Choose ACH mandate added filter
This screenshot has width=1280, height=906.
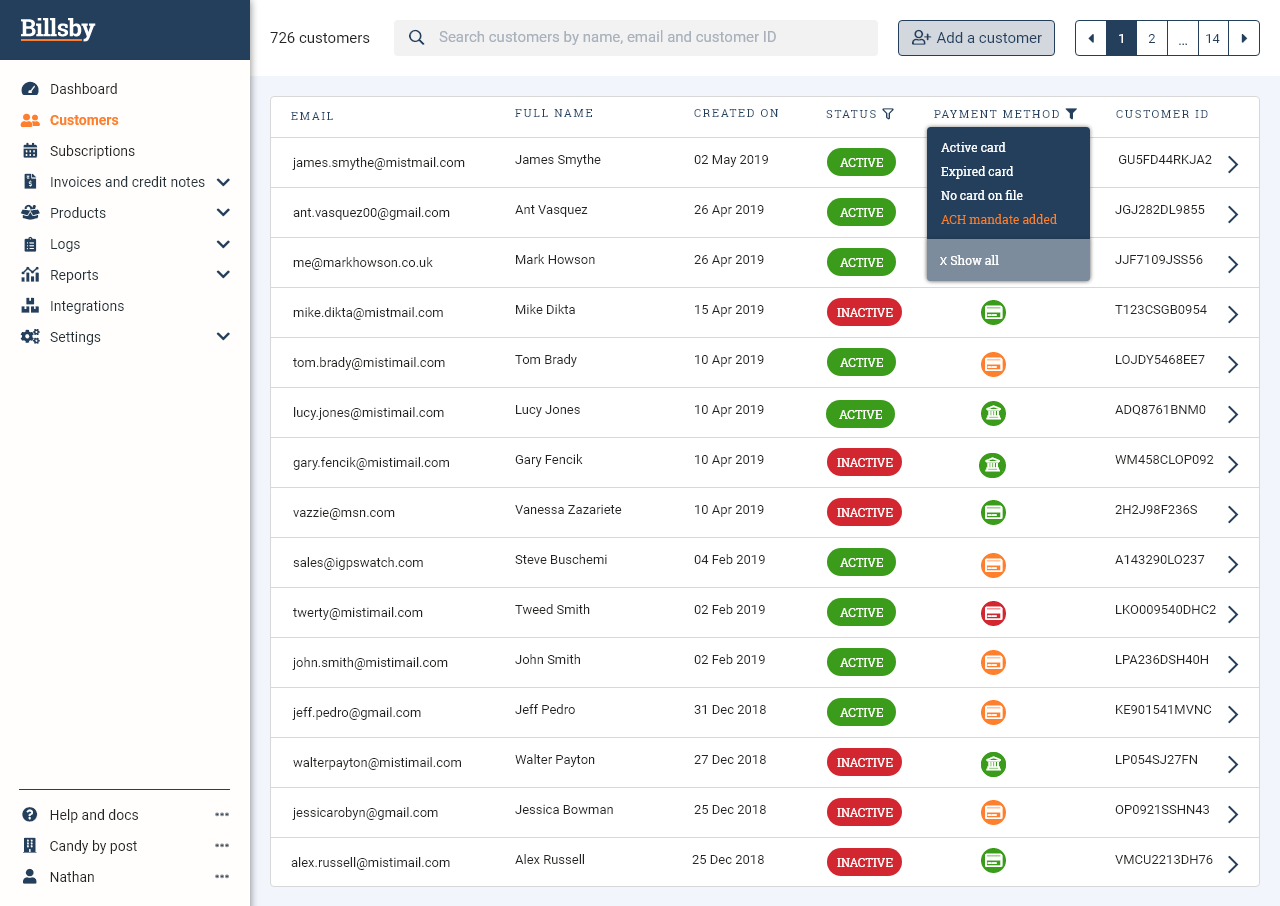(999, 219)
